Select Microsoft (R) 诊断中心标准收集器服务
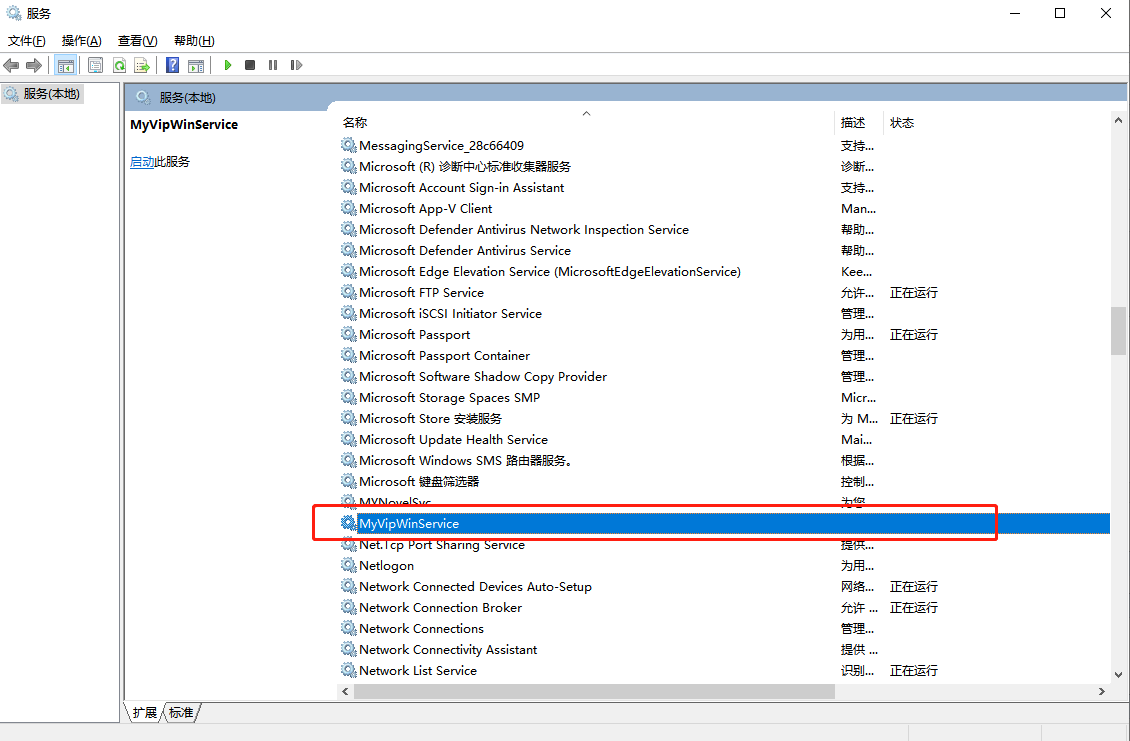 pyautogui.click(x=724, y=167)
